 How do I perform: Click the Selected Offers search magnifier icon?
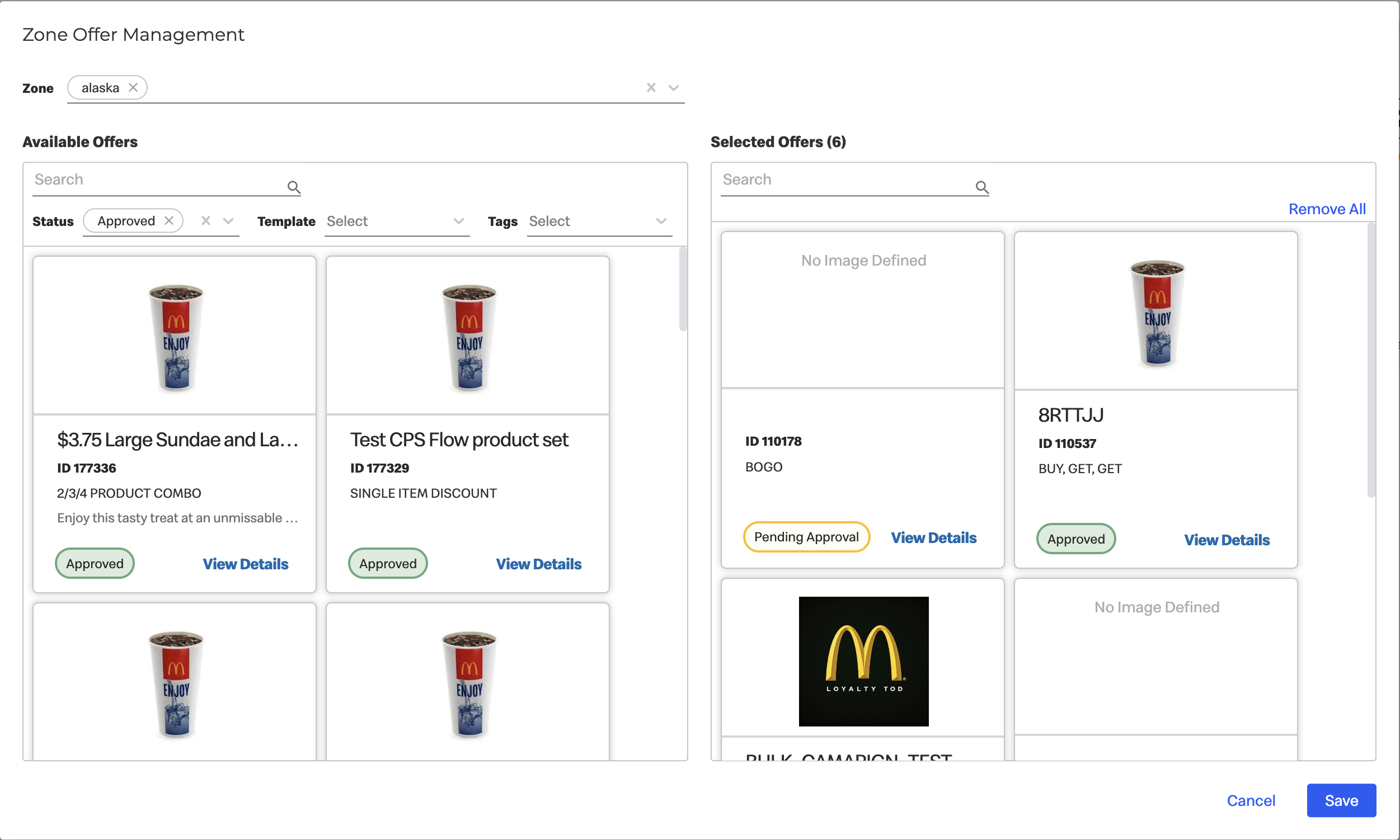click(x=982, y=187)
